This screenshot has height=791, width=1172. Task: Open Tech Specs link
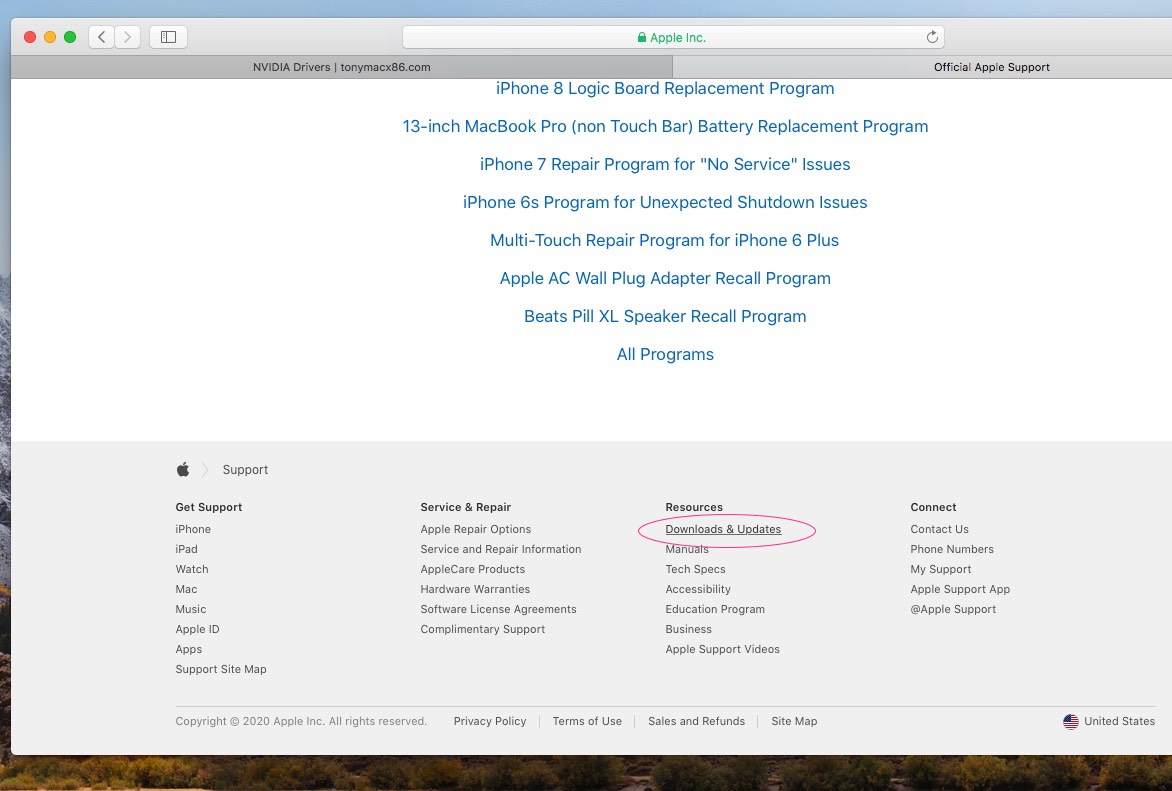[695, 569]
